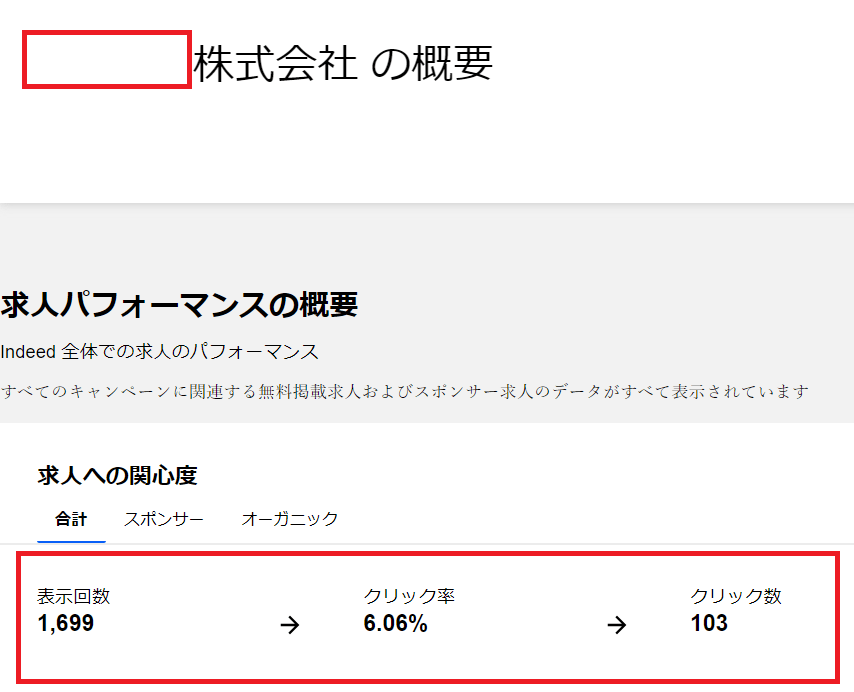The image size is (854, 692).
Task: Click the クリック率 label
Action: 409,597
